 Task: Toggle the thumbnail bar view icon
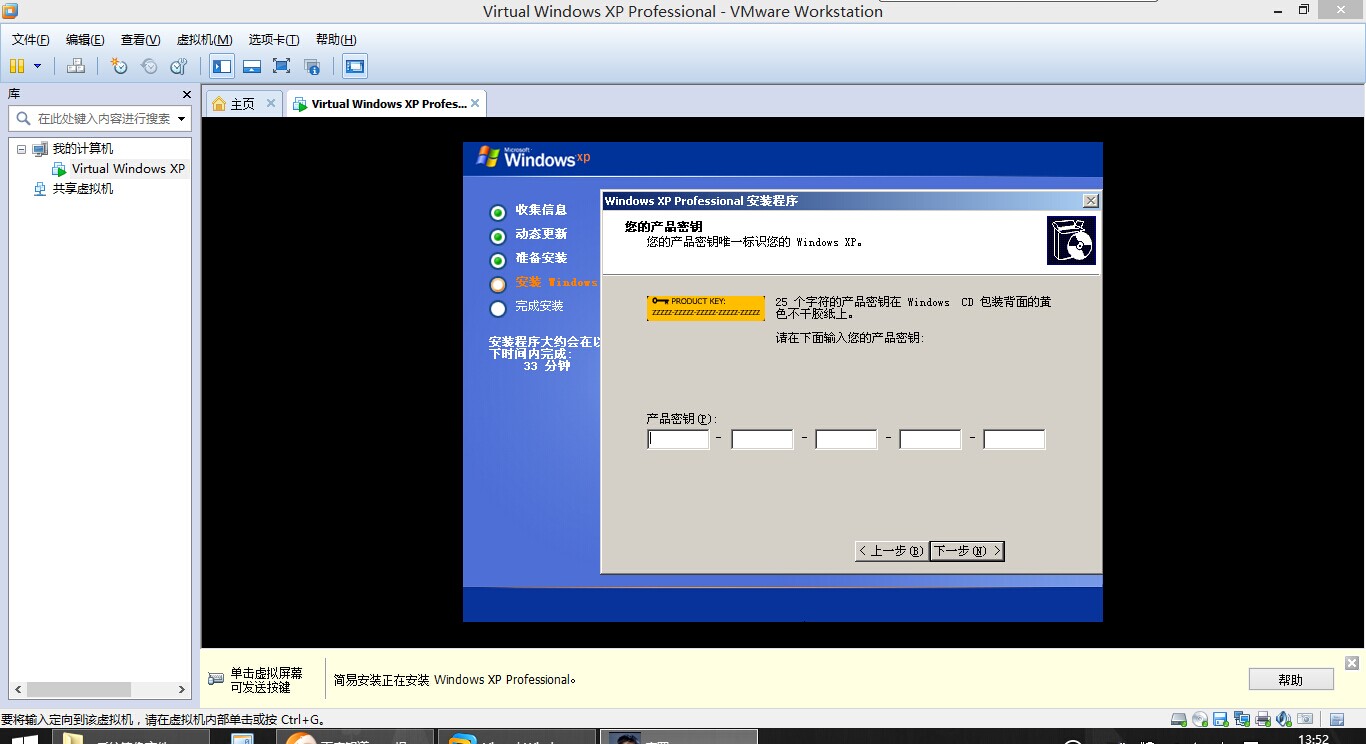pyautogui.click(x=252, y=66)
